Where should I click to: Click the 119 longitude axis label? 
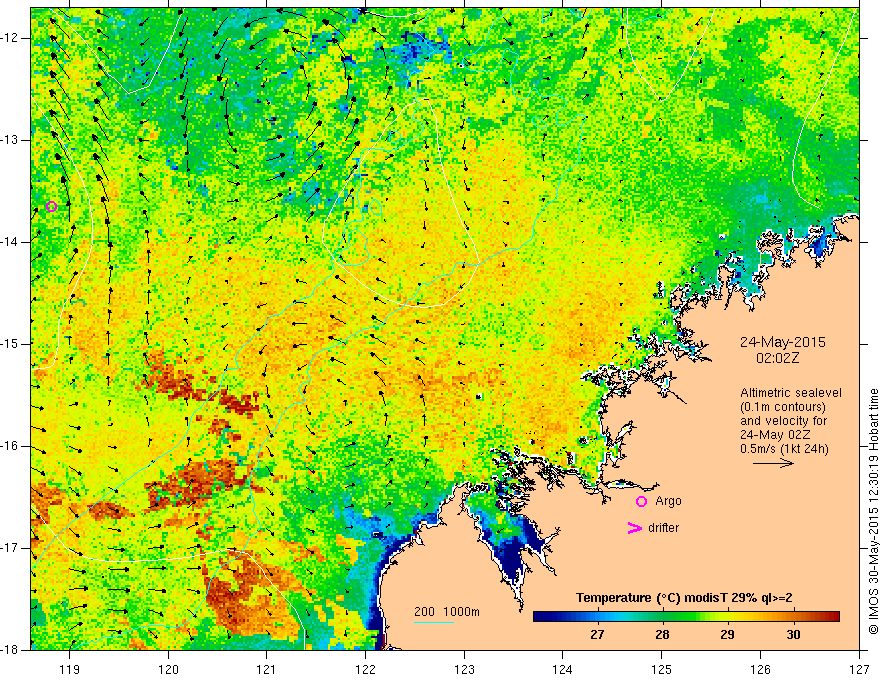pos(70,669)
